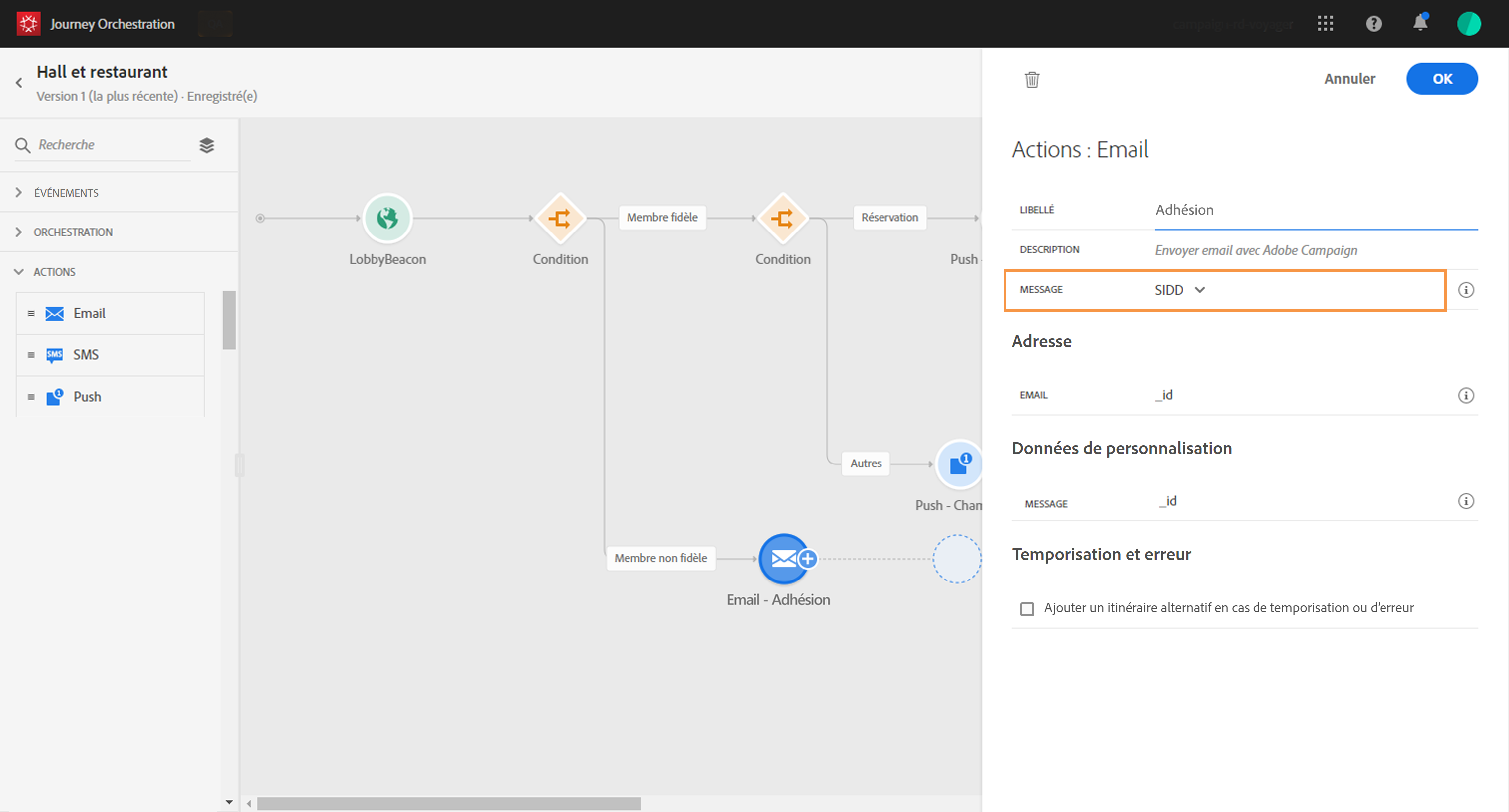Open the notifications bell
This screenshot has width=1509, height=812.
[x=1420, y=23]
